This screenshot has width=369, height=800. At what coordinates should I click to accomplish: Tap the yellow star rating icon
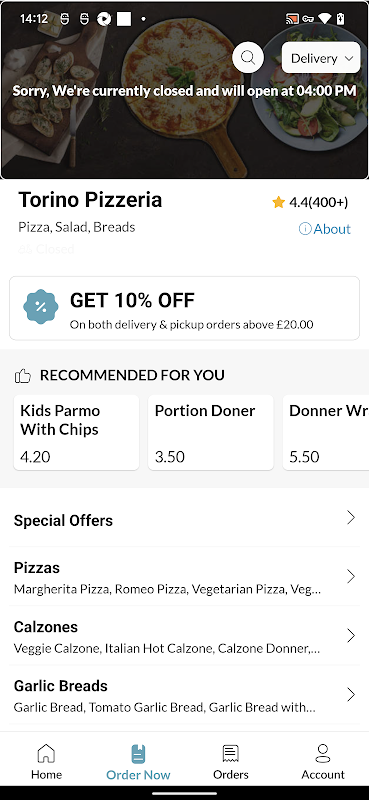[x=278, y=203]
